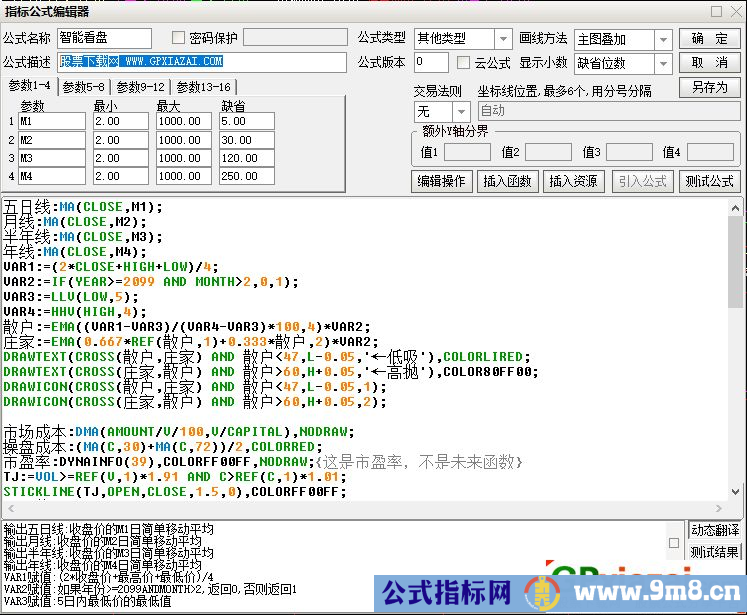Click the 确定 button
747x615 pixels.
tap(709, 39)
